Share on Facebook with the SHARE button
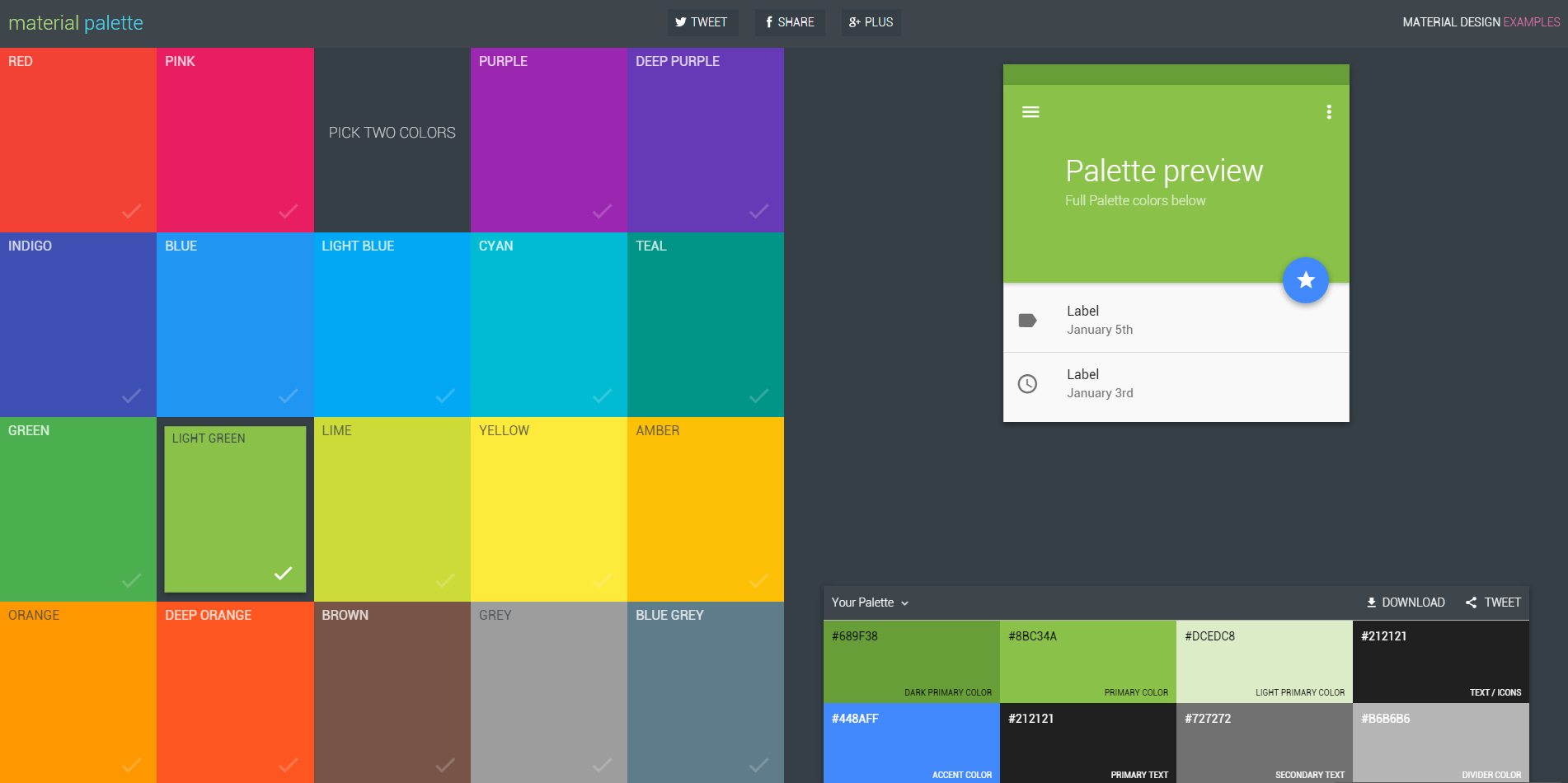 point(790,22)
